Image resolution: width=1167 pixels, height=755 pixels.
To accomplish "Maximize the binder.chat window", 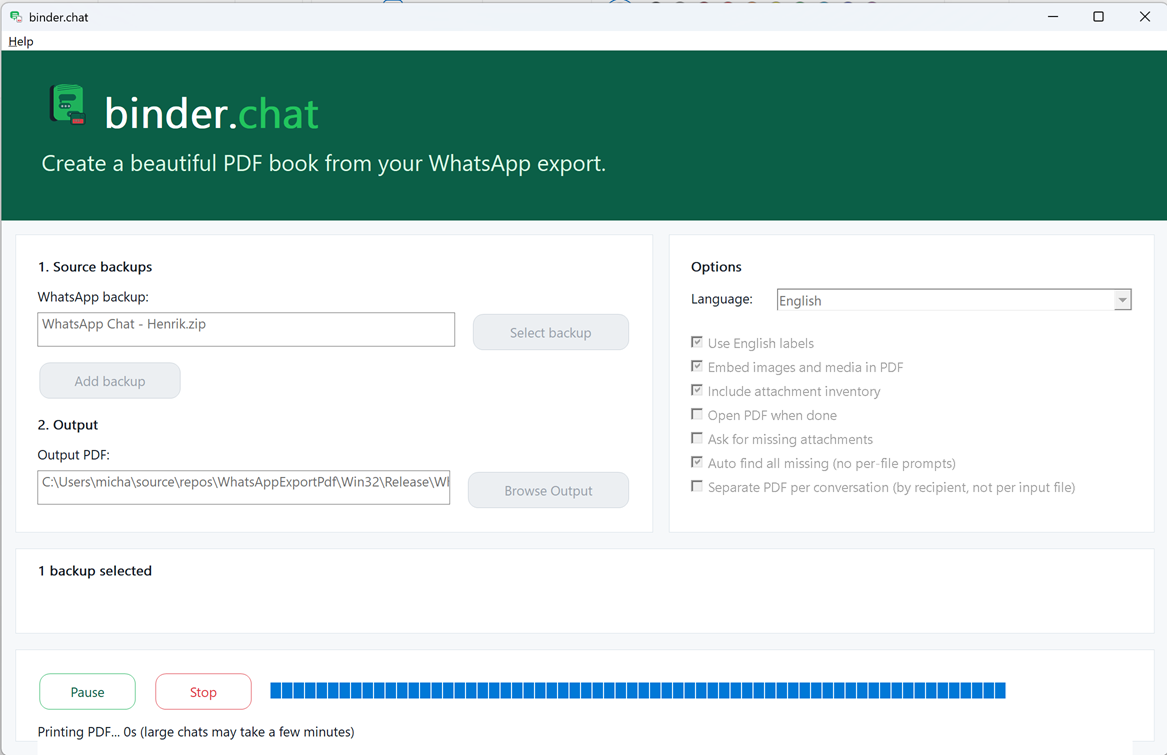I will [x=1099, y=16].
